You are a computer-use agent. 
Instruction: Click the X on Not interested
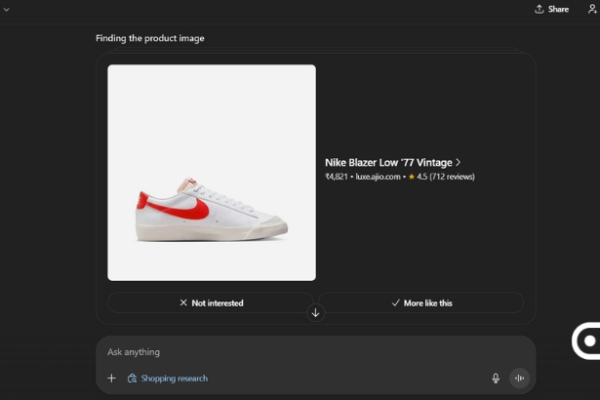[x=183, y=303]
